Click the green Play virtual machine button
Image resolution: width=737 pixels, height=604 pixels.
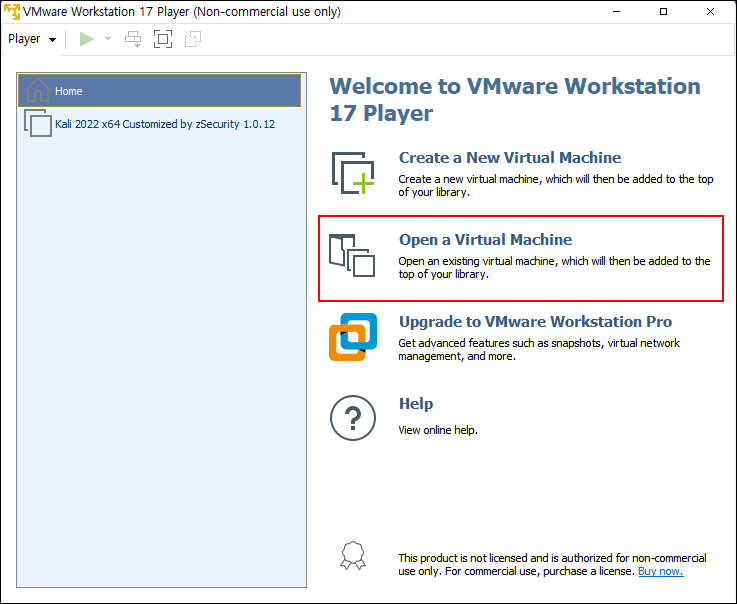click(x=86, y=39)
